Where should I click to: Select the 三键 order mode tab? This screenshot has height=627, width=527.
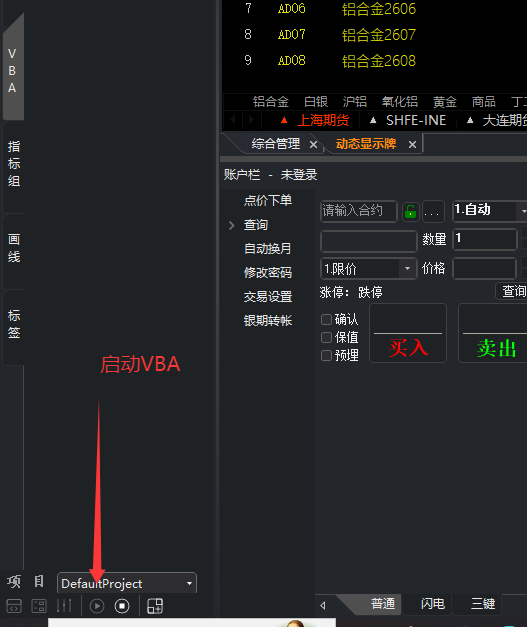pos(483,604)
